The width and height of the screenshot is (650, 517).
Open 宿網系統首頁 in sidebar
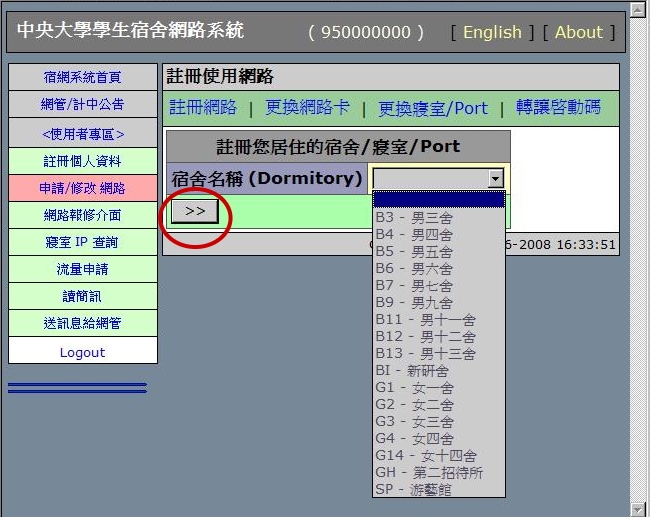pos(83,77)
